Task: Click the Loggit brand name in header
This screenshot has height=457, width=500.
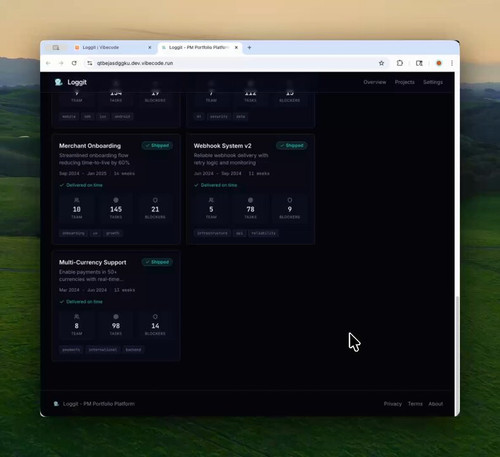Action: [77, 82]
